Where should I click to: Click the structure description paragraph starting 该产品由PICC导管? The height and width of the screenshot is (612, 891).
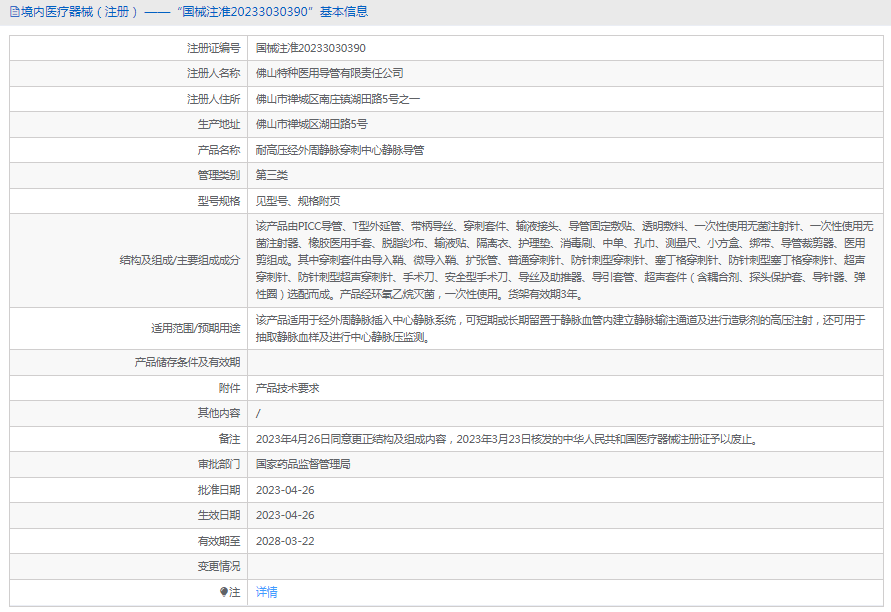[564, 260]
